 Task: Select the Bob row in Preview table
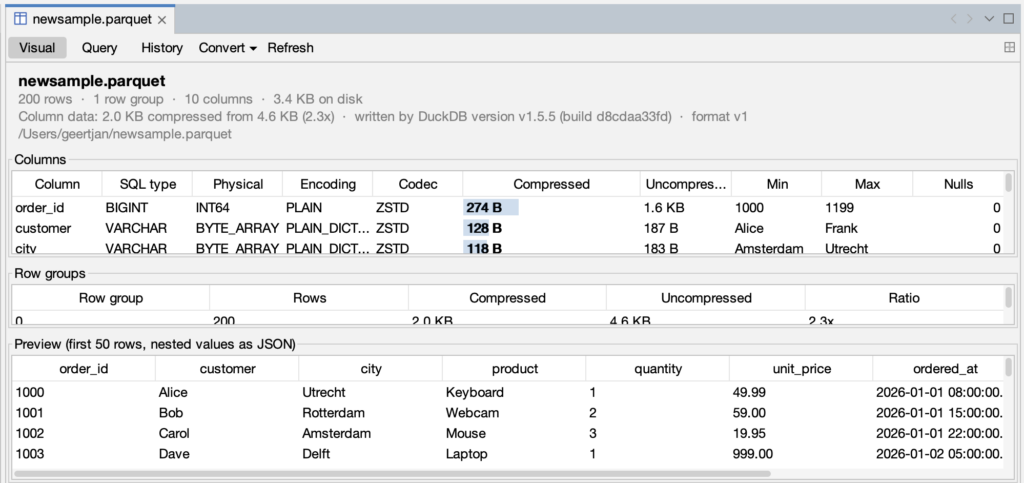click(508, 413)
